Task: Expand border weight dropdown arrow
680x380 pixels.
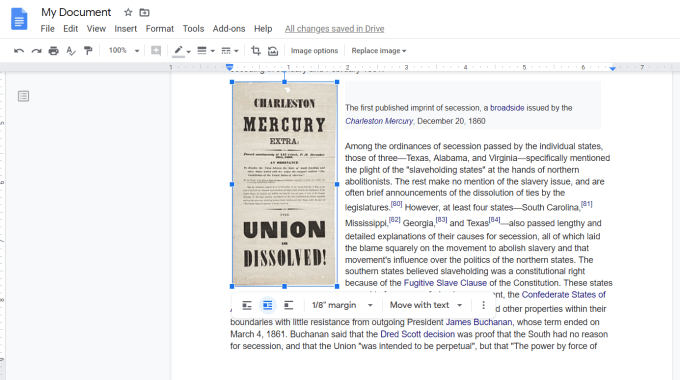Action: 212,51
